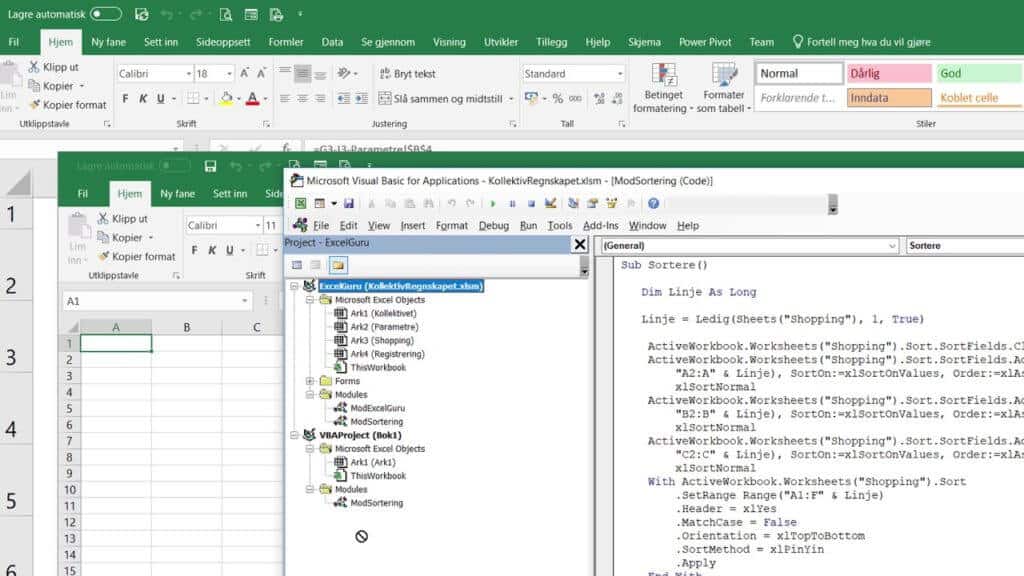Switch to Formler tab in main Excel

coord(286,42)
